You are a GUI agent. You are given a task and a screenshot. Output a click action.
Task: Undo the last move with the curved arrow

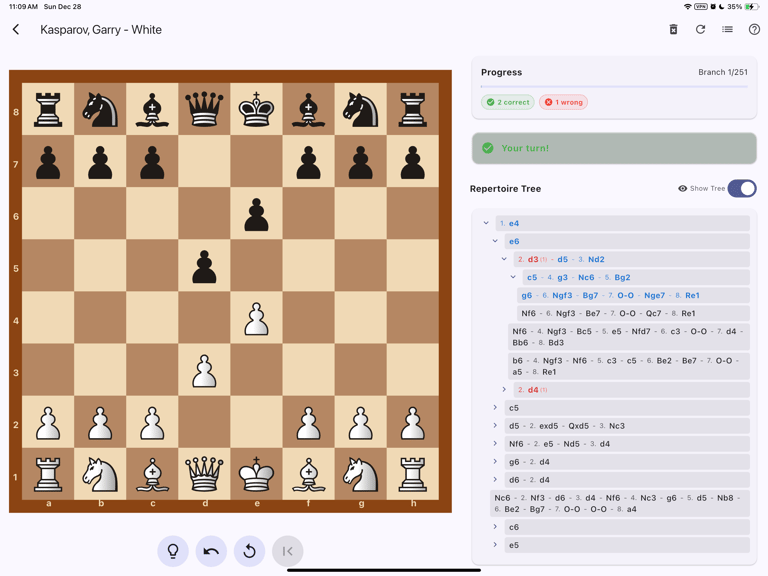click(x=211, y=551)
